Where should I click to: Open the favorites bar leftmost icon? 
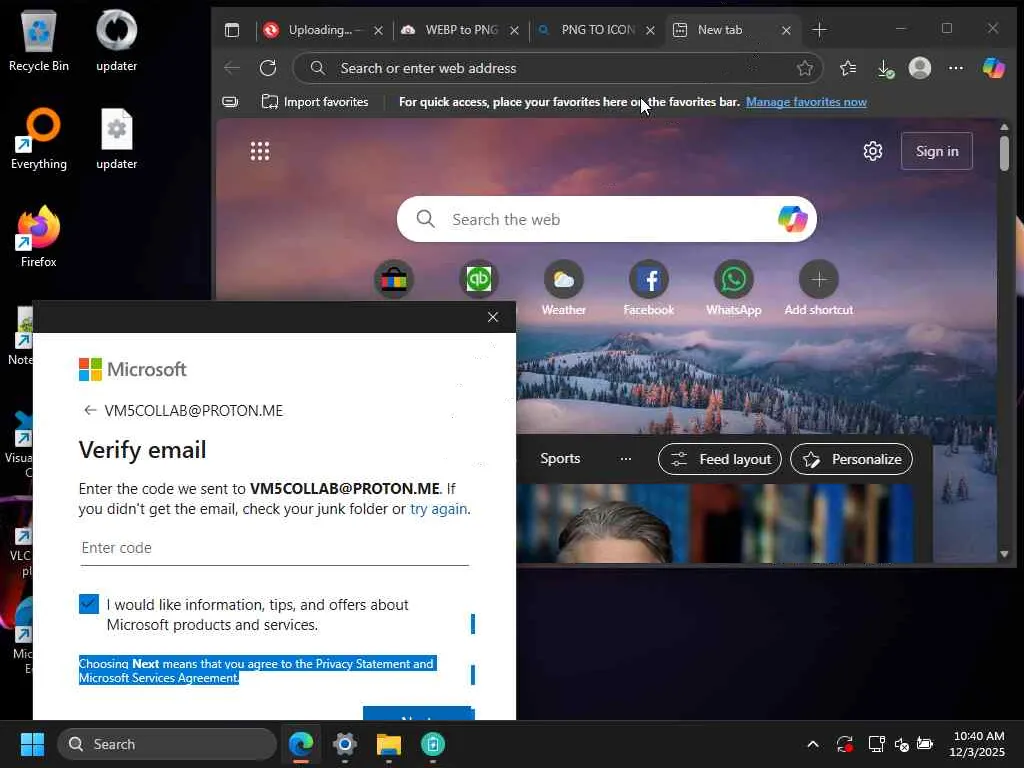pyautogui.click(x=230, y=102)
